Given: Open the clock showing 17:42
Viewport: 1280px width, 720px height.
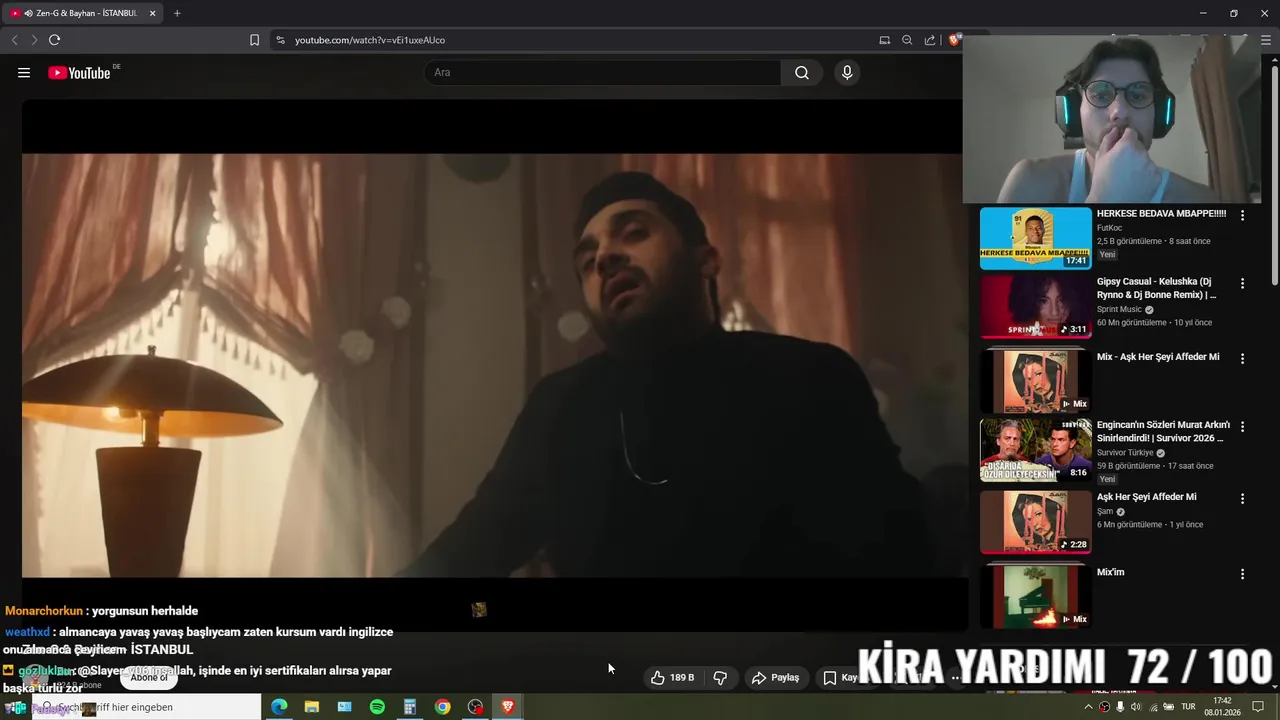Looking at the screenshot, I should [x=1222, y=707].
